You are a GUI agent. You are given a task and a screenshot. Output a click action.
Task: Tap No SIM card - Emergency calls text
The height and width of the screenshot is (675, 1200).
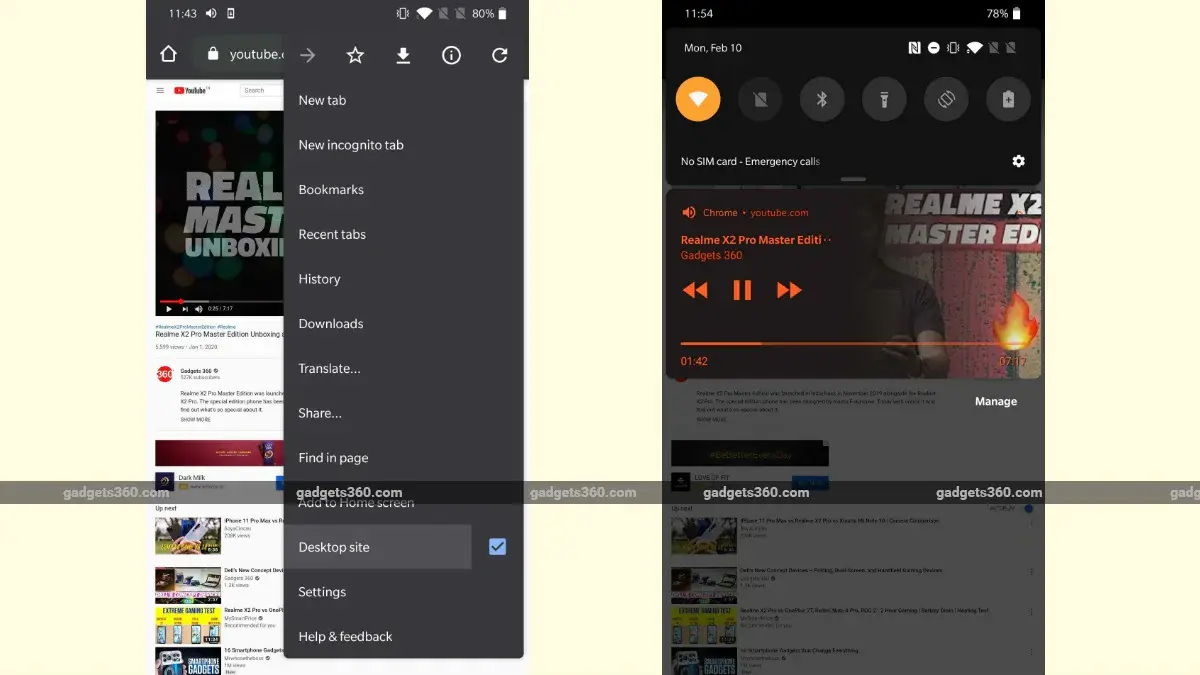click(750, 161)
